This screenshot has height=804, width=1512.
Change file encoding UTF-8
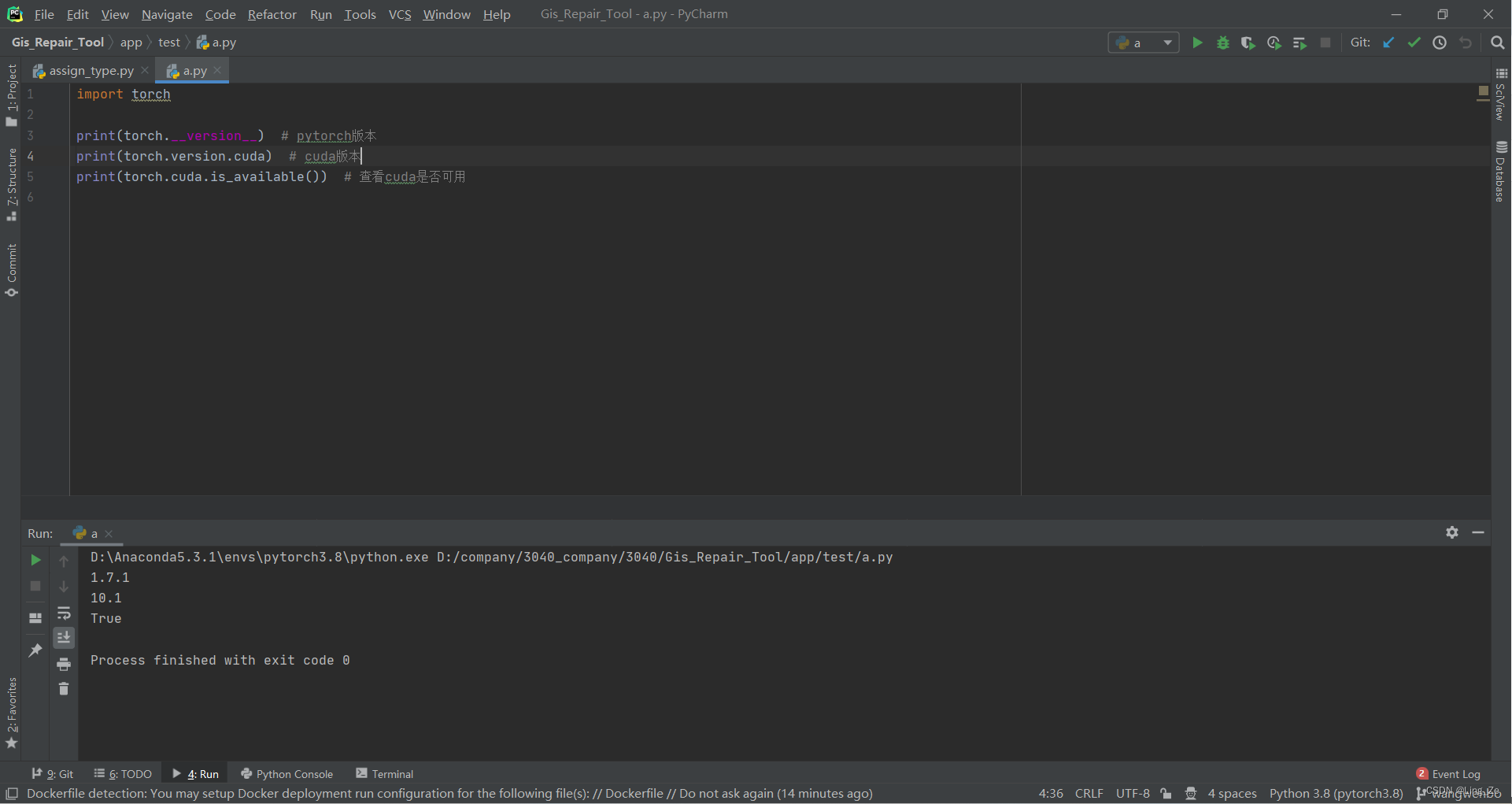coord(1133,794)
